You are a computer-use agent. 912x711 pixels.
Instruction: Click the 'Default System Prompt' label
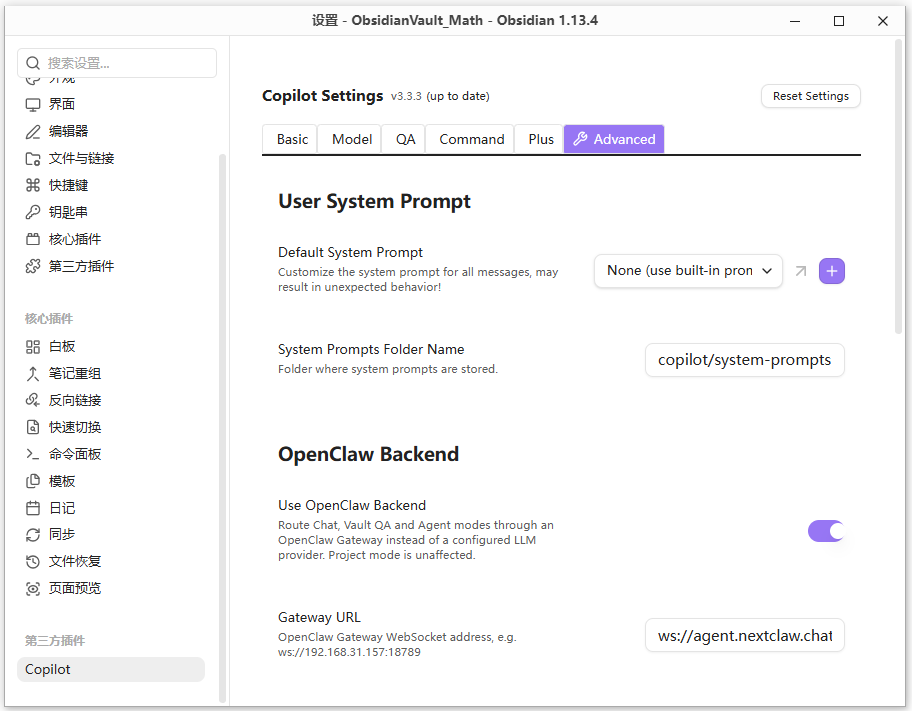click(350, 253)
